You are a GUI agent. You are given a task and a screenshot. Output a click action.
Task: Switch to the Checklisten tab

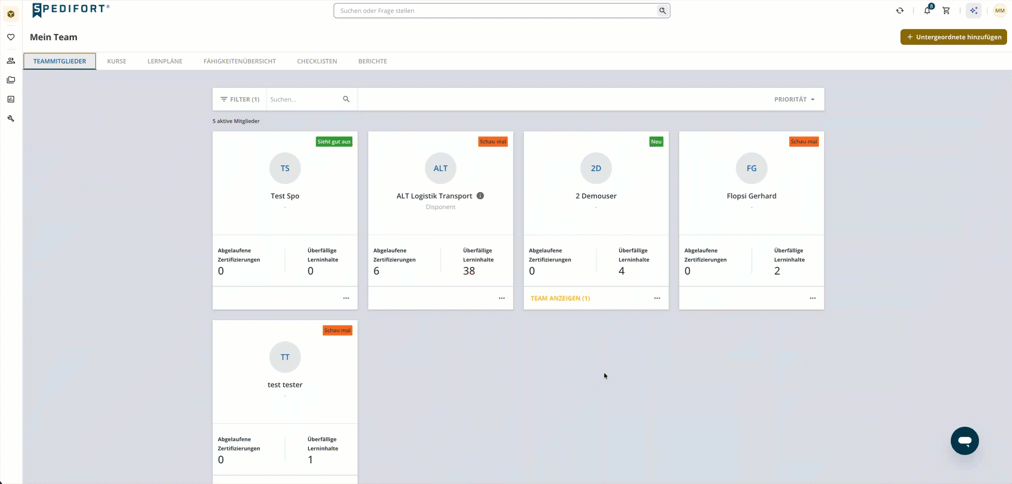[317, 61]
